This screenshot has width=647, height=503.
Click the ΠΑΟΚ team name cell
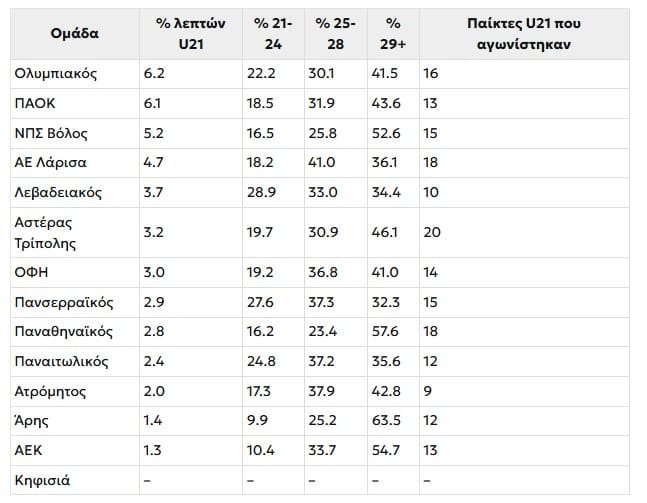36,104
